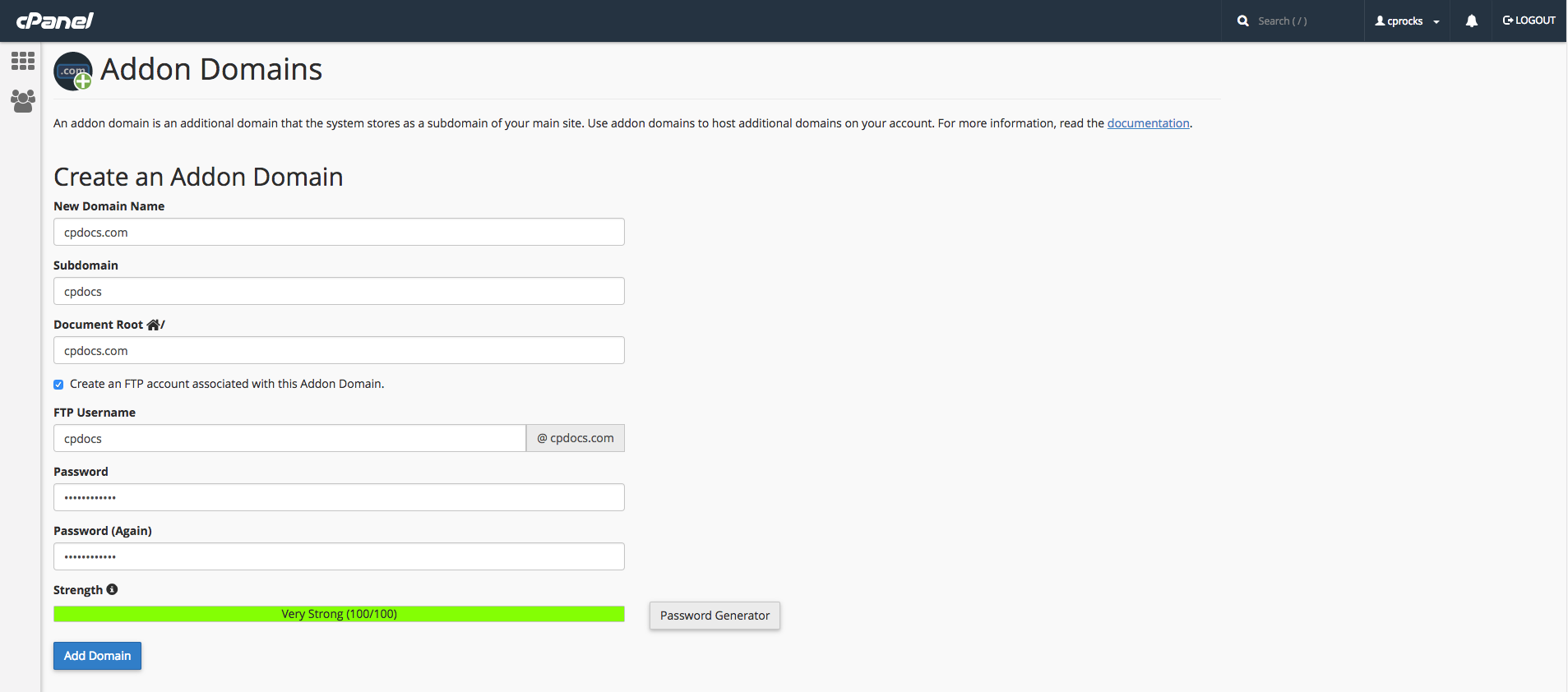
Task: Click the FTP Username input field
Action: point(289,438)
